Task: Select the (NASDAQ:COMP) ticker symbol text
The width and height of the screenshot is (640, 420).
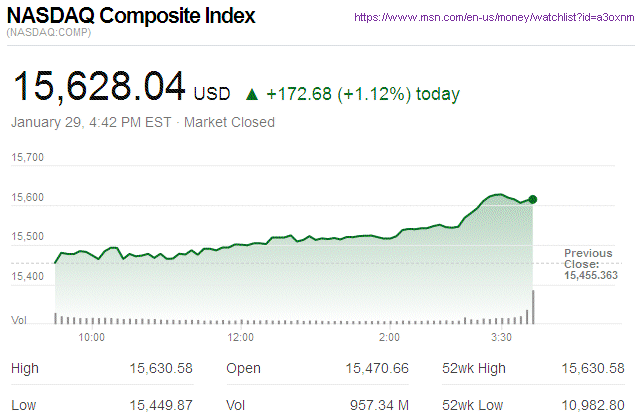Action: pos(49,35)
